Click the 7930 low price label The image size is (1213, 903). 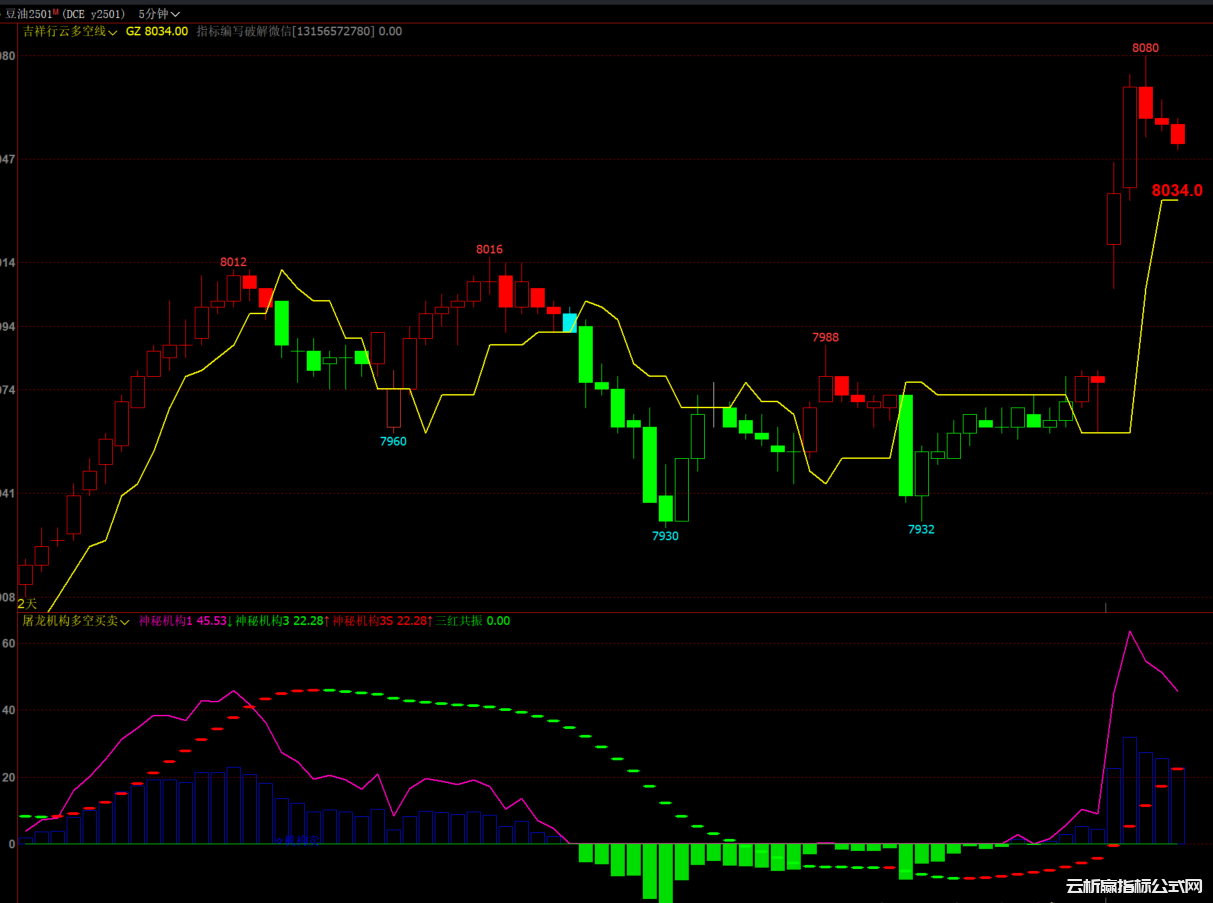pos(665,536)
